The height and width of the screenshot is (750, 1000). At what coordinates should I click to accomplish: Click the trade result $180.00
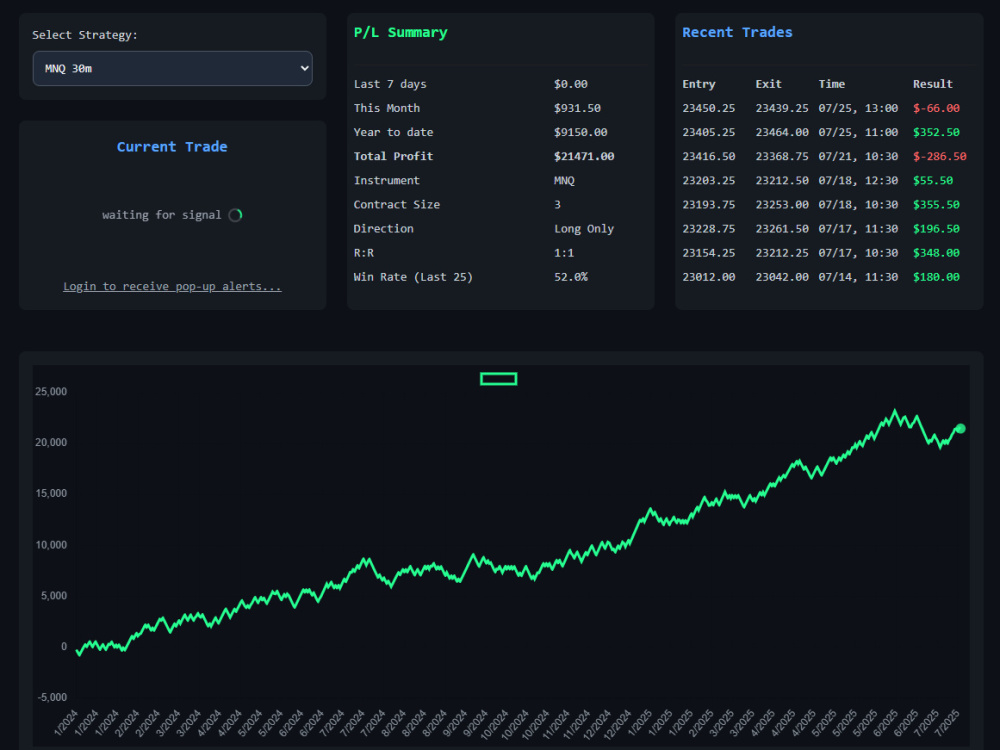[x=936, y=277]
